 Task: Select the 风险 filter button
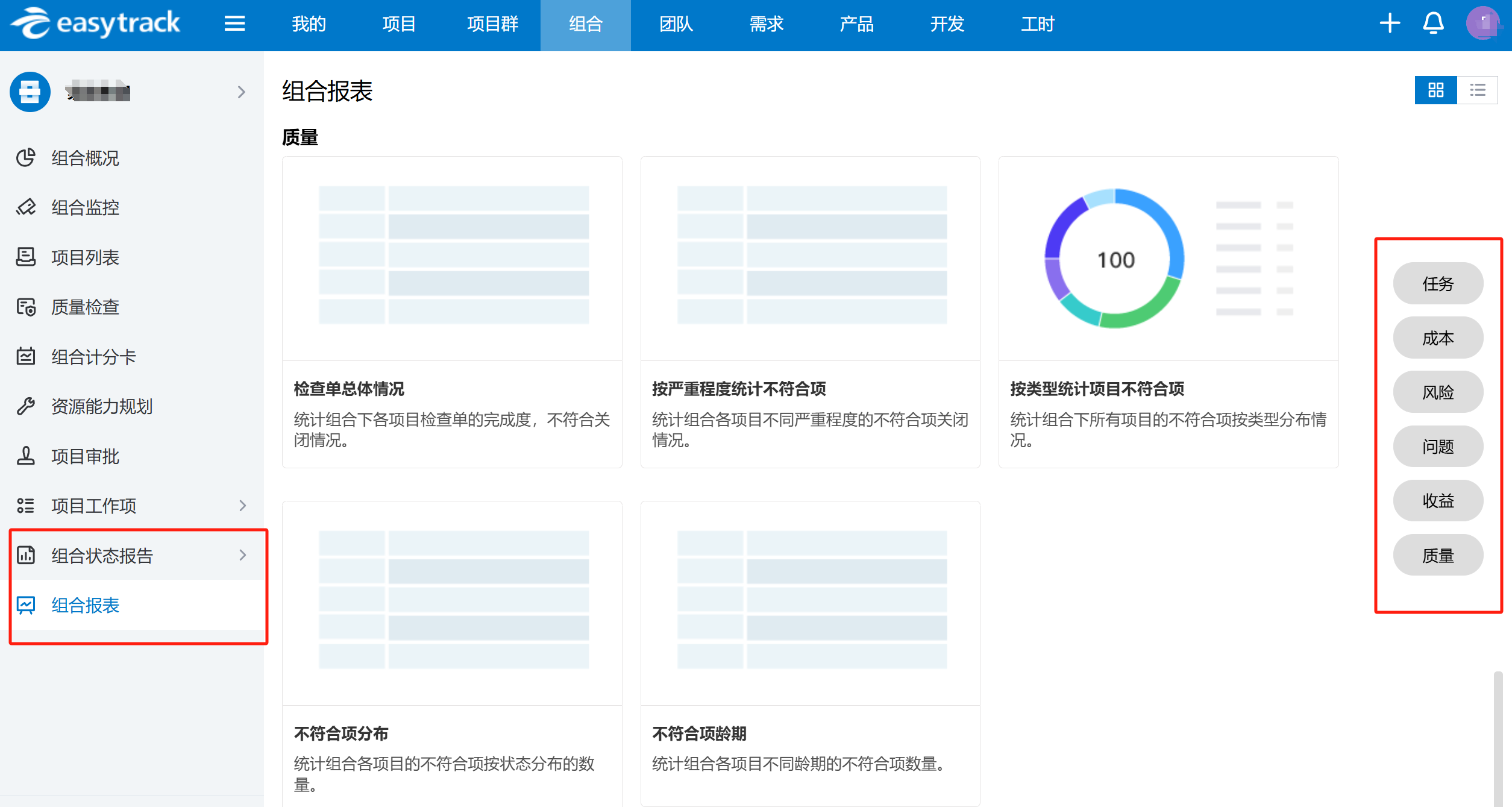(1438, 392)
